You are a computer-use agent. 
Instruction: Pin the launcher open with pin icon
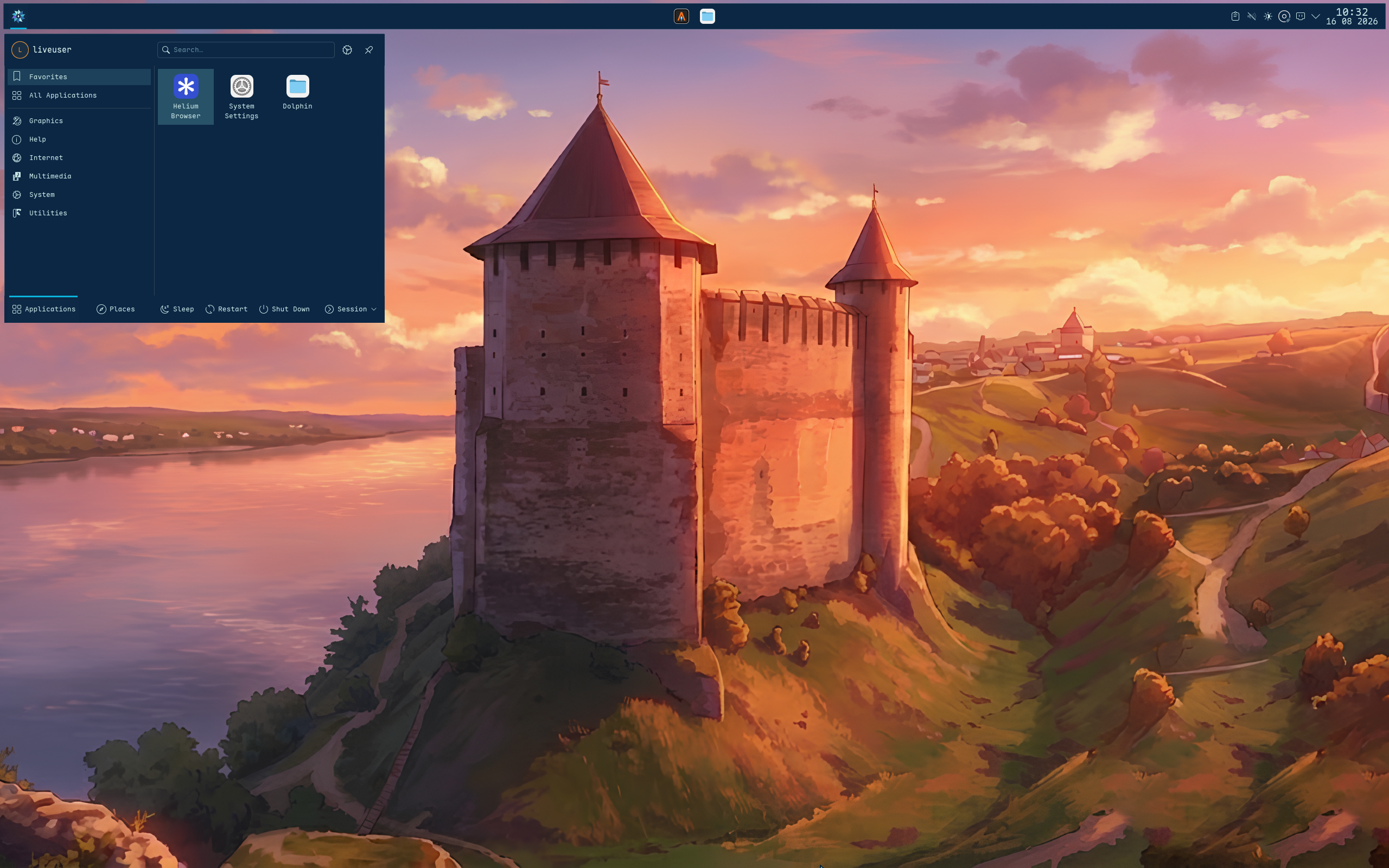tap(369, 50)
